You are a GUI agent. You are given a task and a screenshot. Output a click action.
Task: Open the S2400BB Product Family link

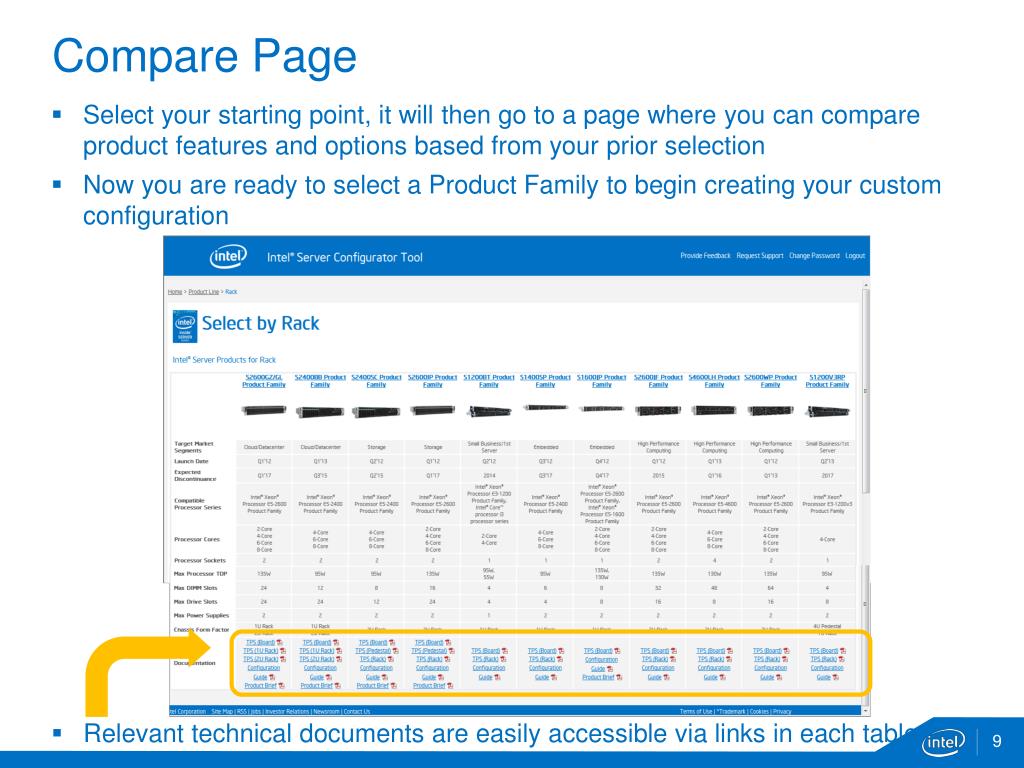point(320,381)
